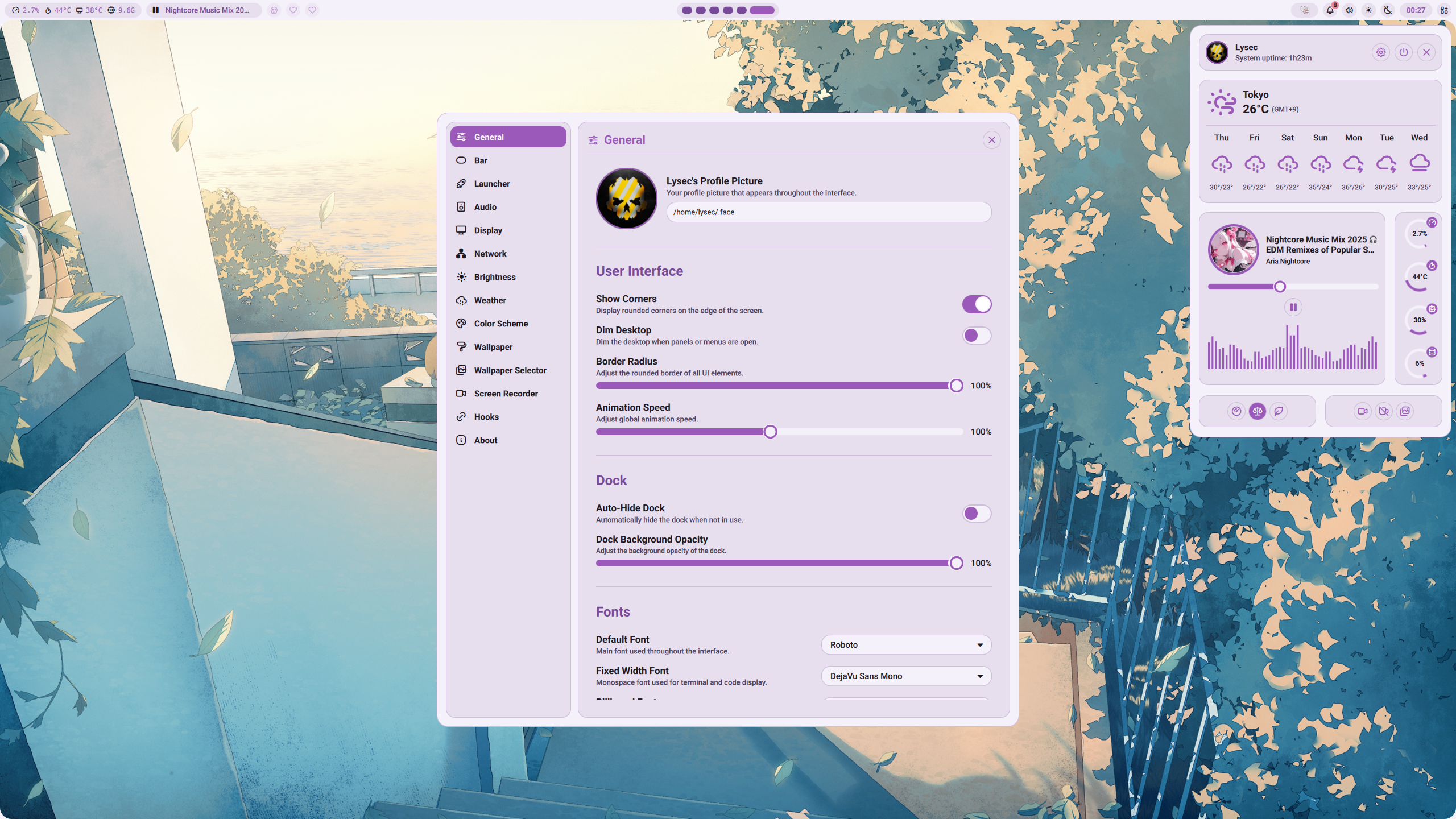Enable the Dim Desktop switch
The height and width of the screenshot is (819, 1456).
[x=977, y=336]
